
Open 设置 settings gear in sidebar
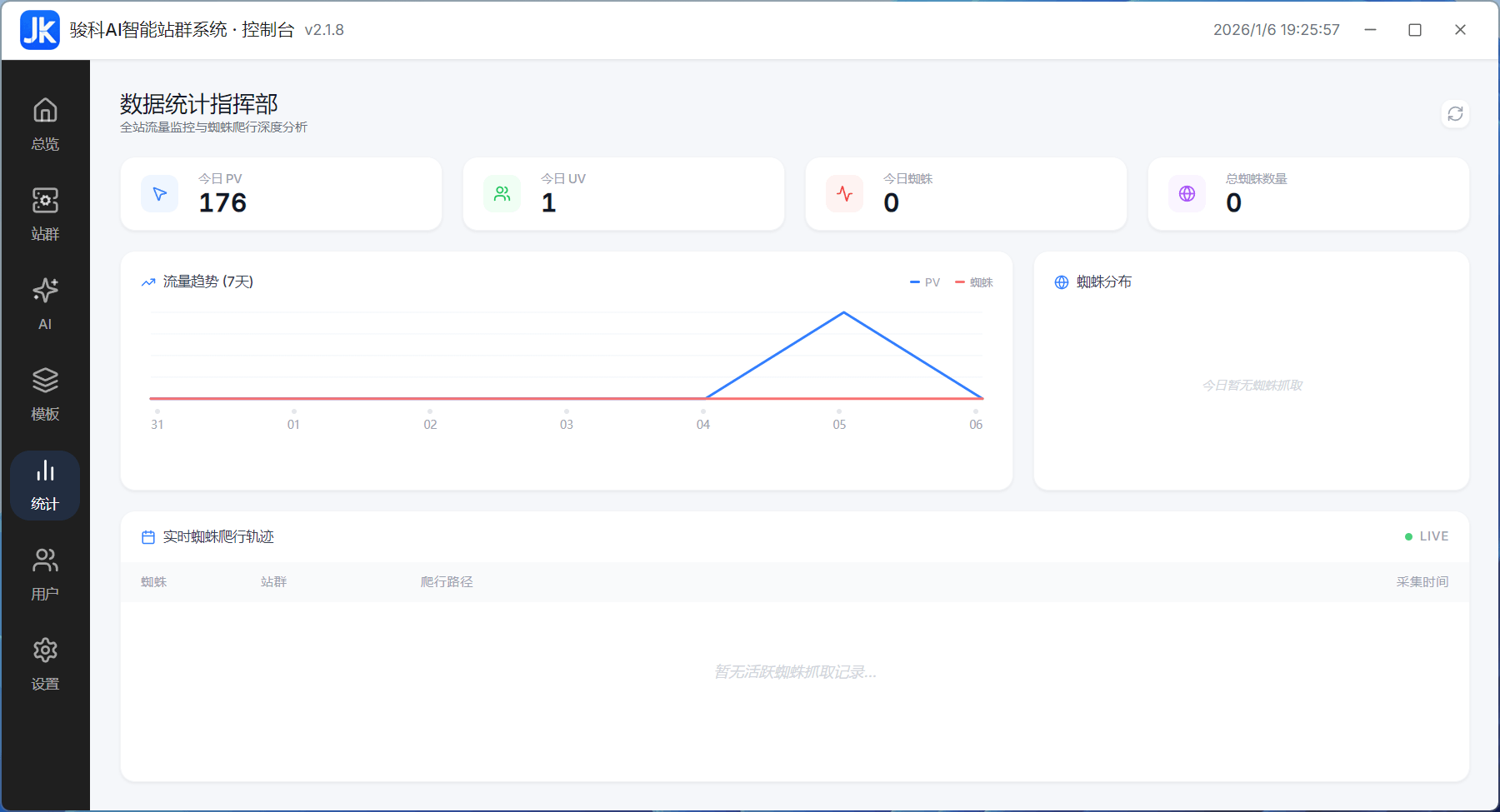point(45,664)
